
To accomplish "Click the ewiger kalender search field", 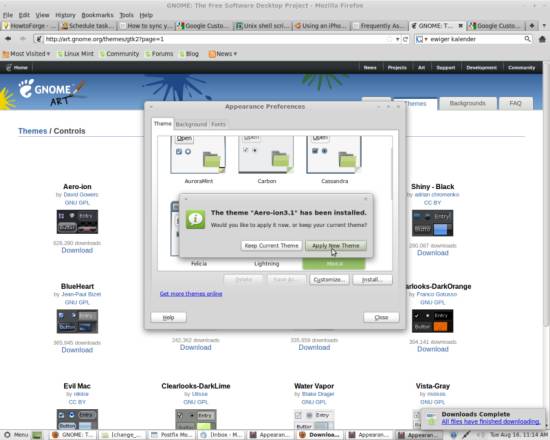I will [475, 39].
